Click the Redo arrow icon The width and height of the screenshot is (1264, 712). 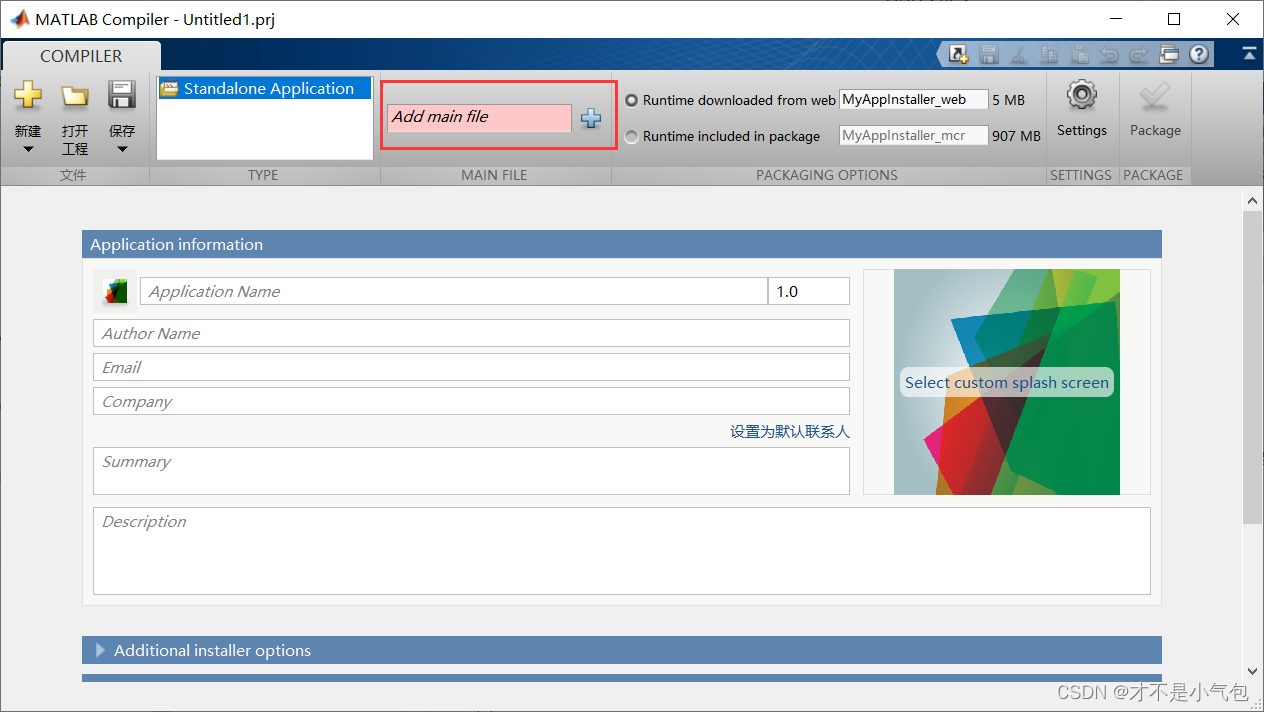pyautogui.click(x=1139, y=55)
